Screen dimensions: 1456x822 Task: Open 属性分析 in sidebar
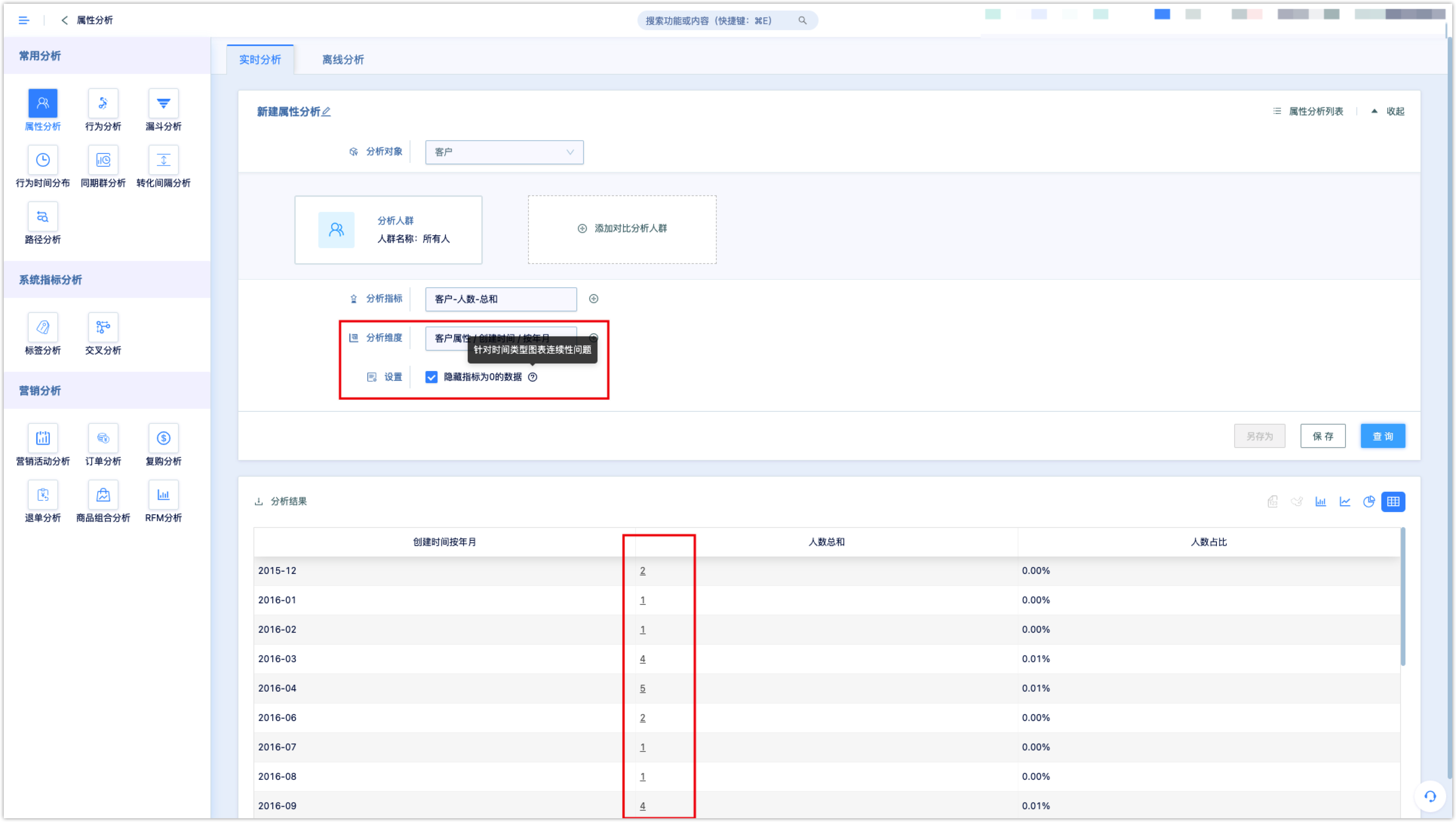coord(42,110)
